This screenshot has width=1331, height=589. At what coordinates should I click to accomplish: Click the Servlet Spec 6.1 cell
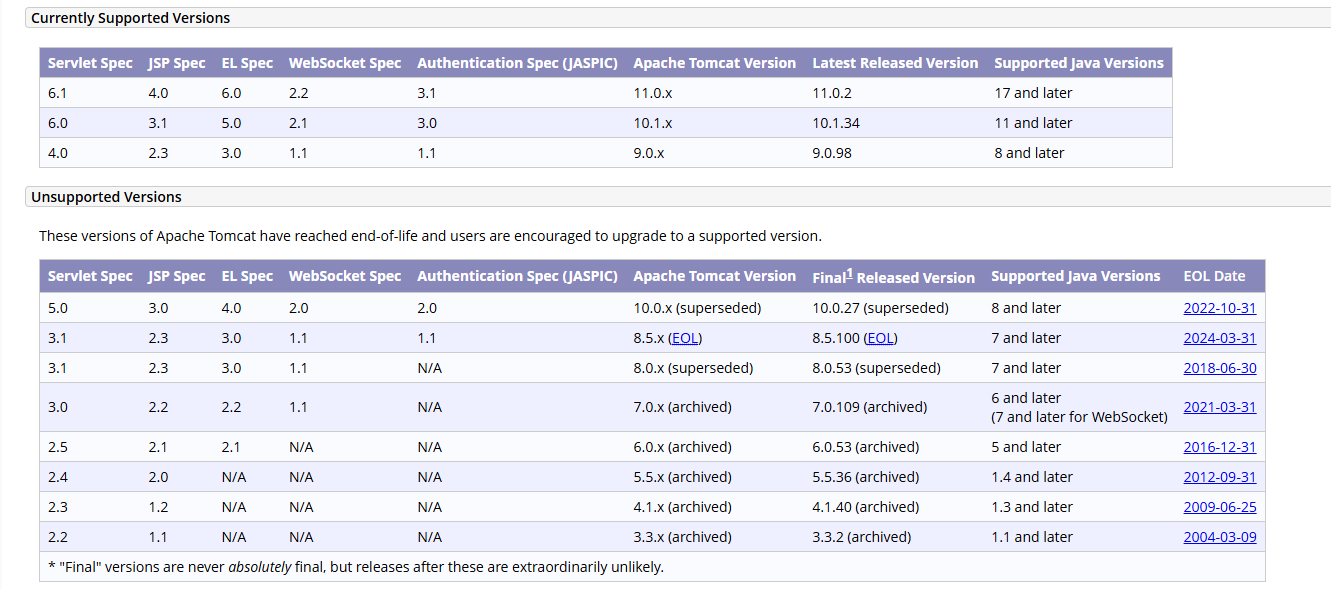pyautogui.click(x=57, y=93)
